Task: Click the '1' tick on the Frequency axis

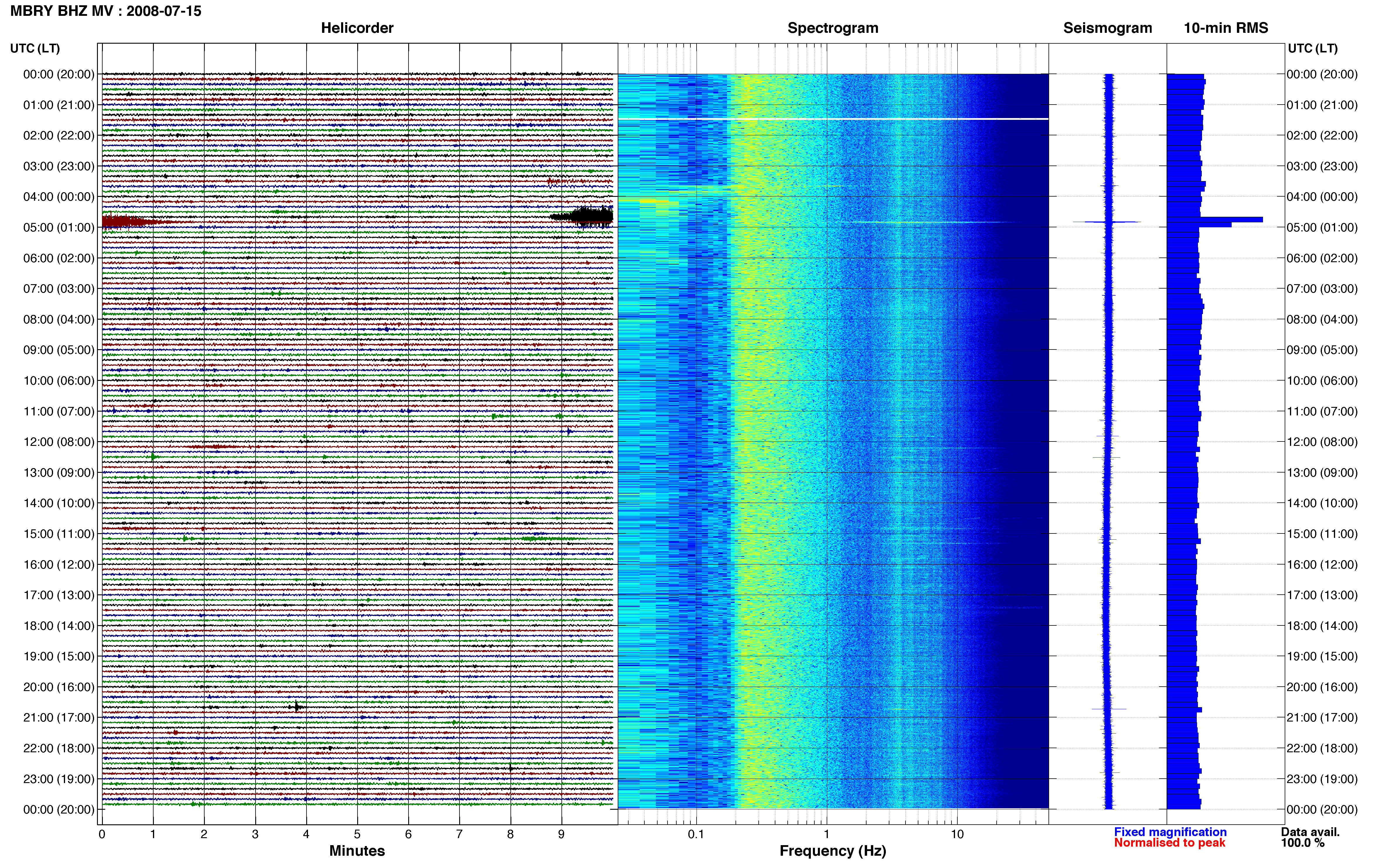Action: [827, 833]
